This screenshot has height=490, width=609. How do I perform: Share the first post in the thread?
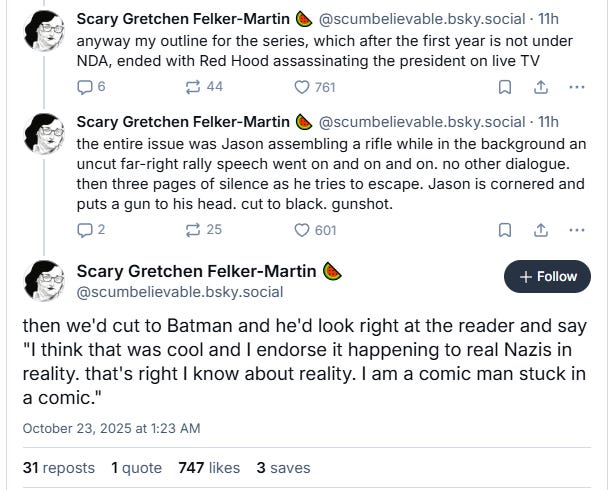pos(541,88)
